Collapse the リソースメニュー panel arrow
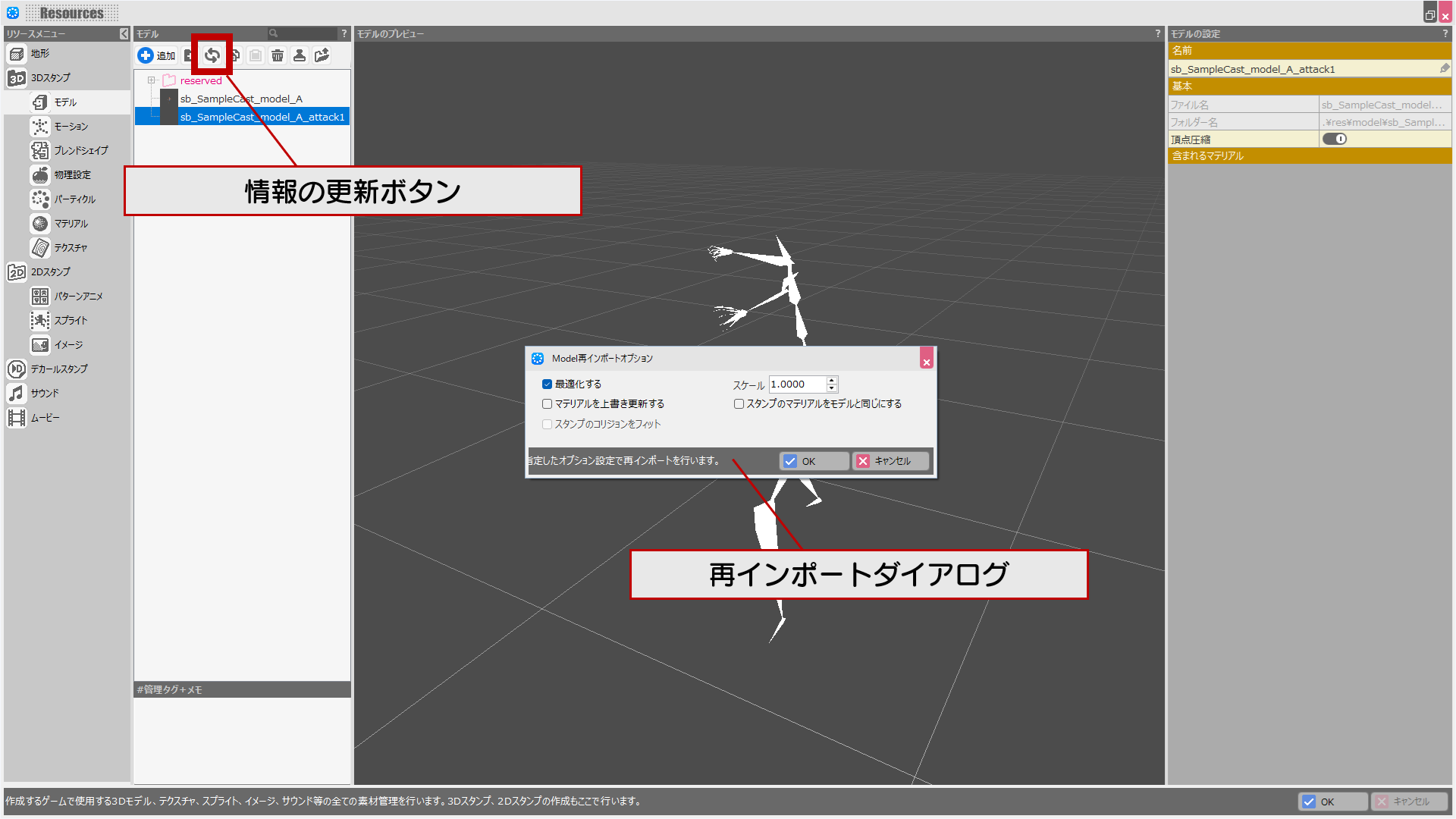Screen dimensions: 1456x819 tap(124, 34)
